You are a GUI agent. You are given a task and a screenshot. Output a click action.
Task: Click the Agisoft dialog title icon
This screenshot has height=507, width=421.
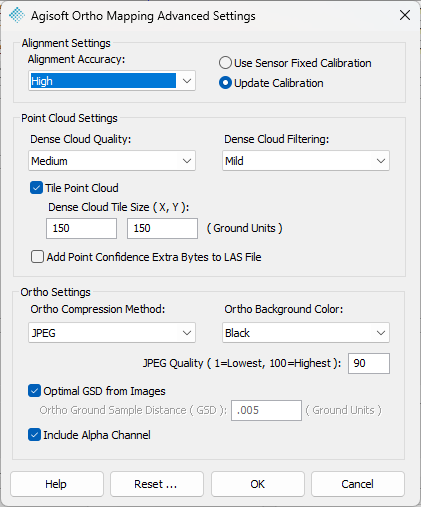[x=17, y=15]
